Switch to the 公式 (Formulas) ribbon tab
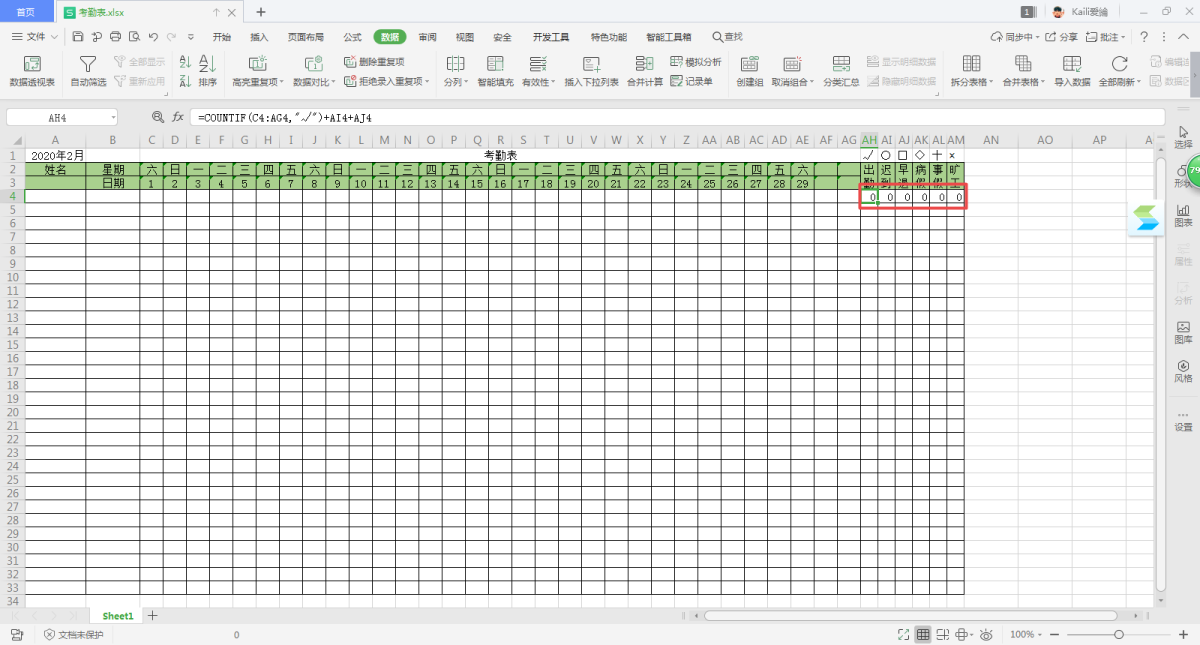1200x645 pixels. coord(352,37)
